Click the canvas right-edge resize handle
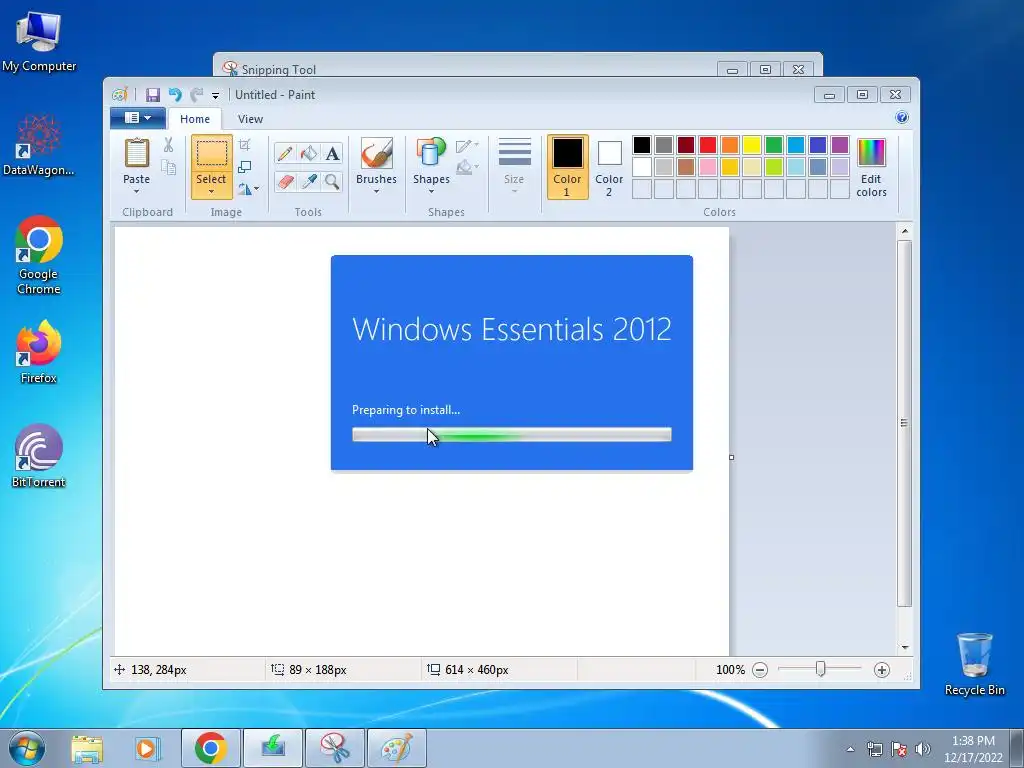Viewport: 1024px width, 768px height. tap(731, 457)
